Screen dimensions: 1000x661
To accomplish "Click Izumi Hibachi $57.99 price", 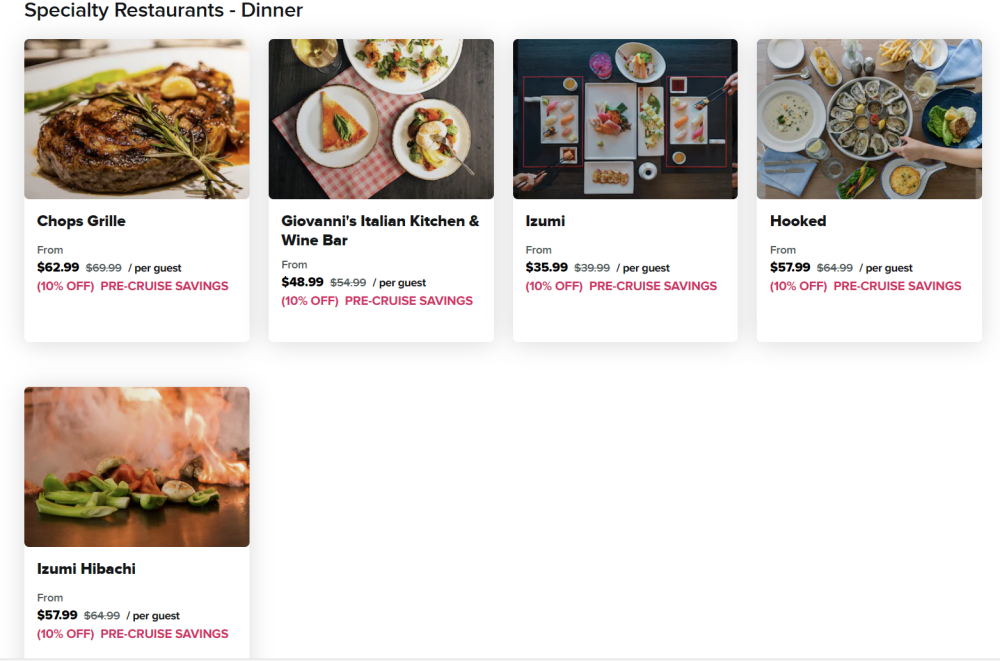I will click(58, 615).
